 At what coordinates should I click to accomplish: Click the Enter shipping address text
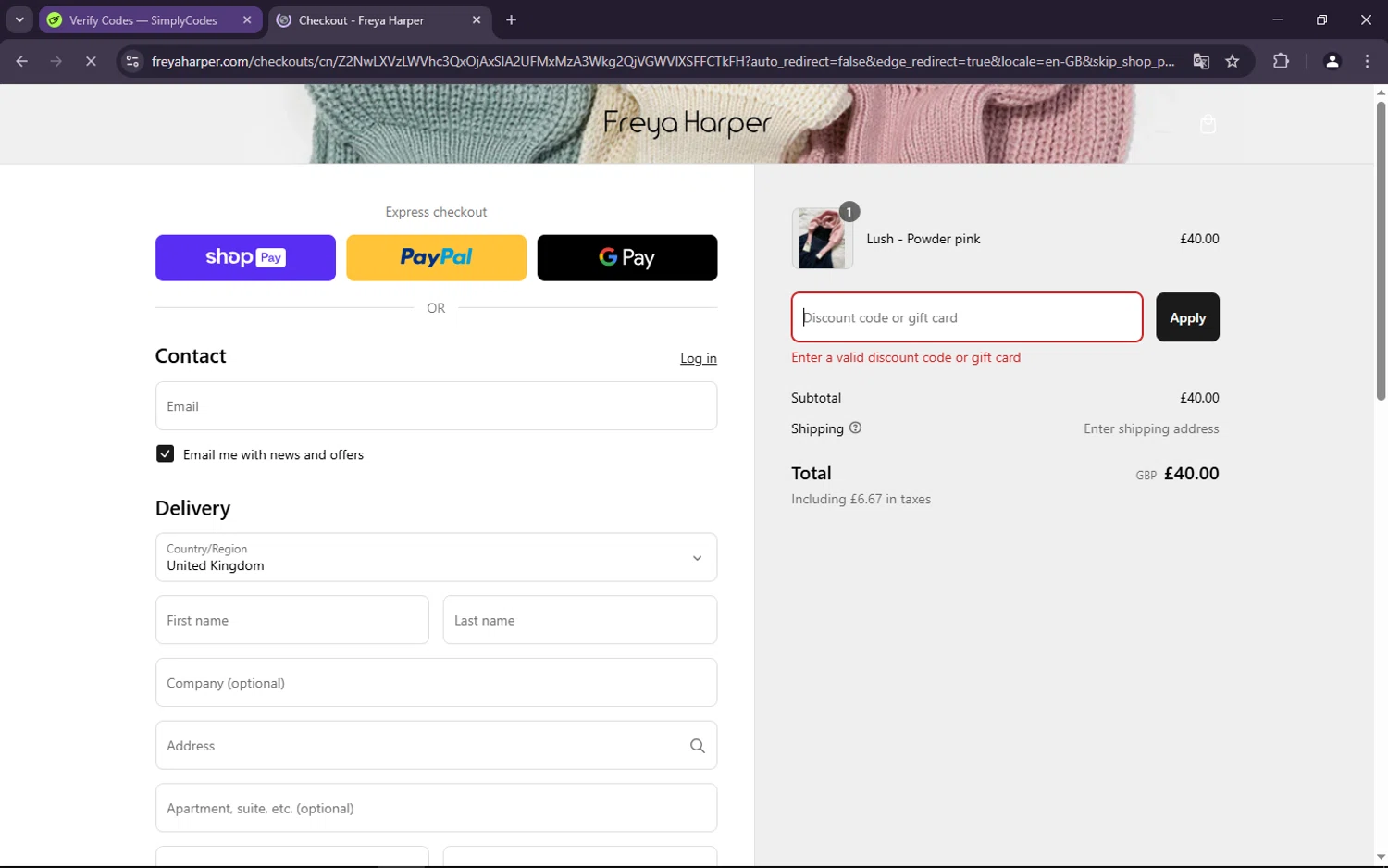pyautogui.click(x=1151, y=428)
